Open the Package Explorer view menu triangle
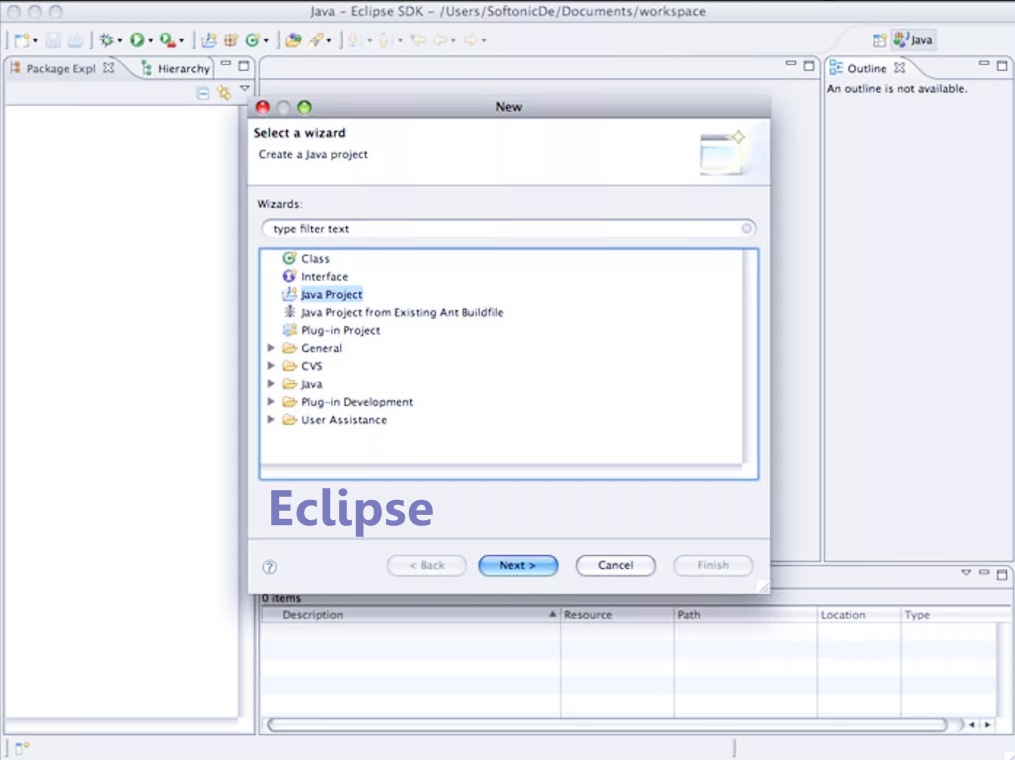 245,89
